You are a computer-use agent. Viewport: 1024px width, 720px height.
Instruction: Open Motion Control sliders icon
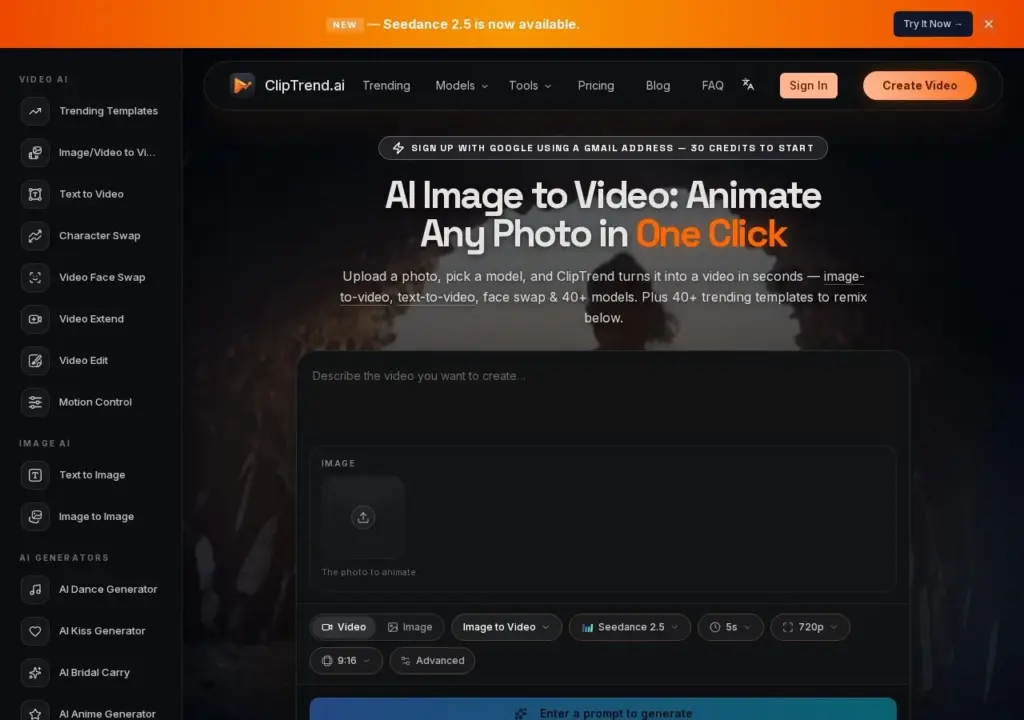(x=35, y=402)
